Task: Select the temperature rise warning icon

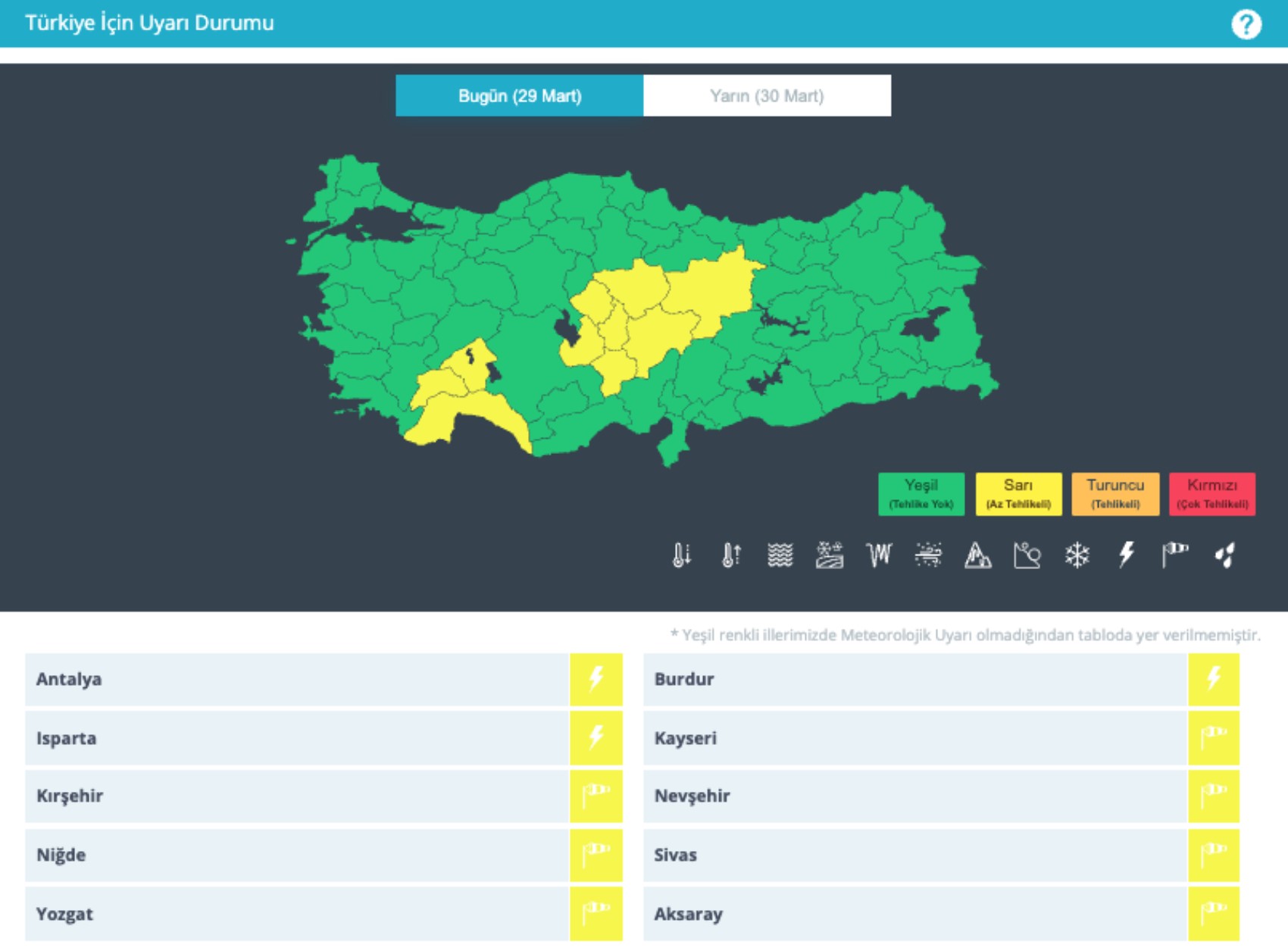Action: point(730,555)
